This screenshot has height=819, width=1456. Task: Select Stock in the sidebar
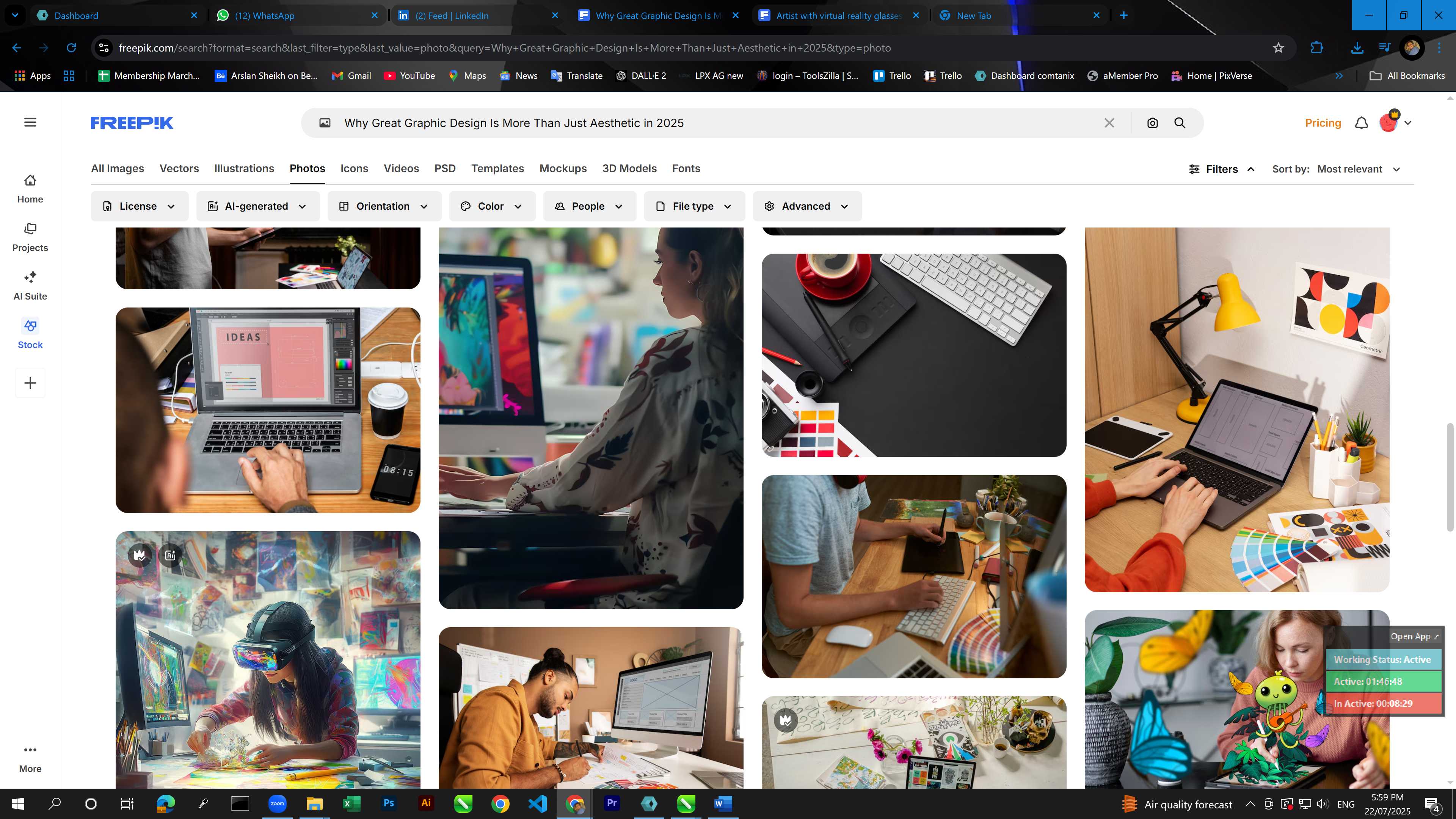(x=30, y=334)
